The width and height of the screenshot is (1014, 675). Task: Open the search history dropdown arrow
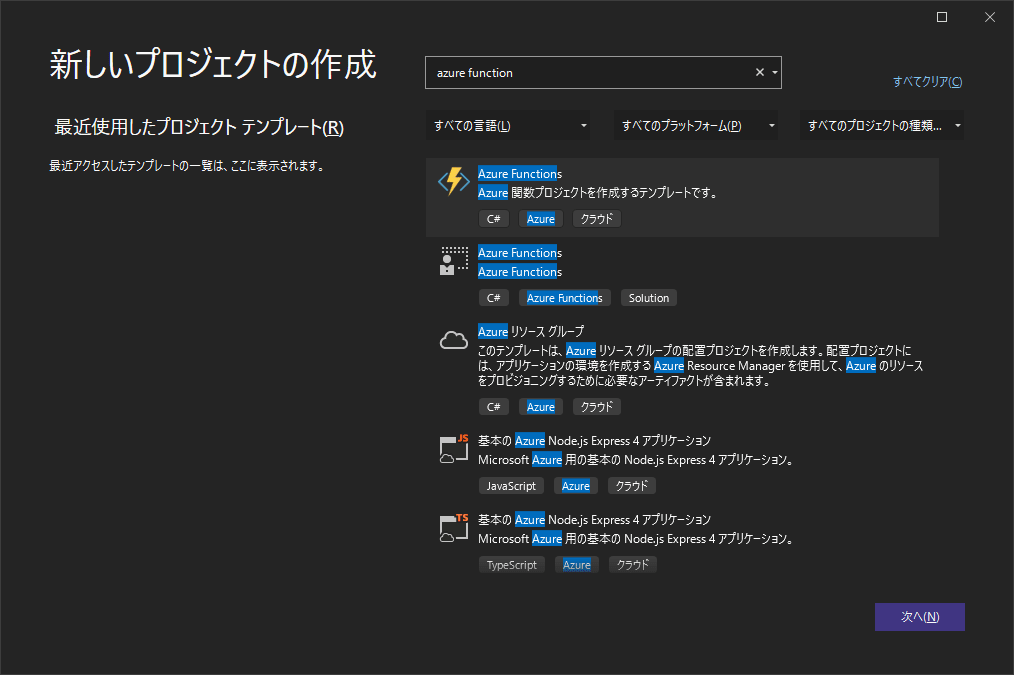point(775,72)
